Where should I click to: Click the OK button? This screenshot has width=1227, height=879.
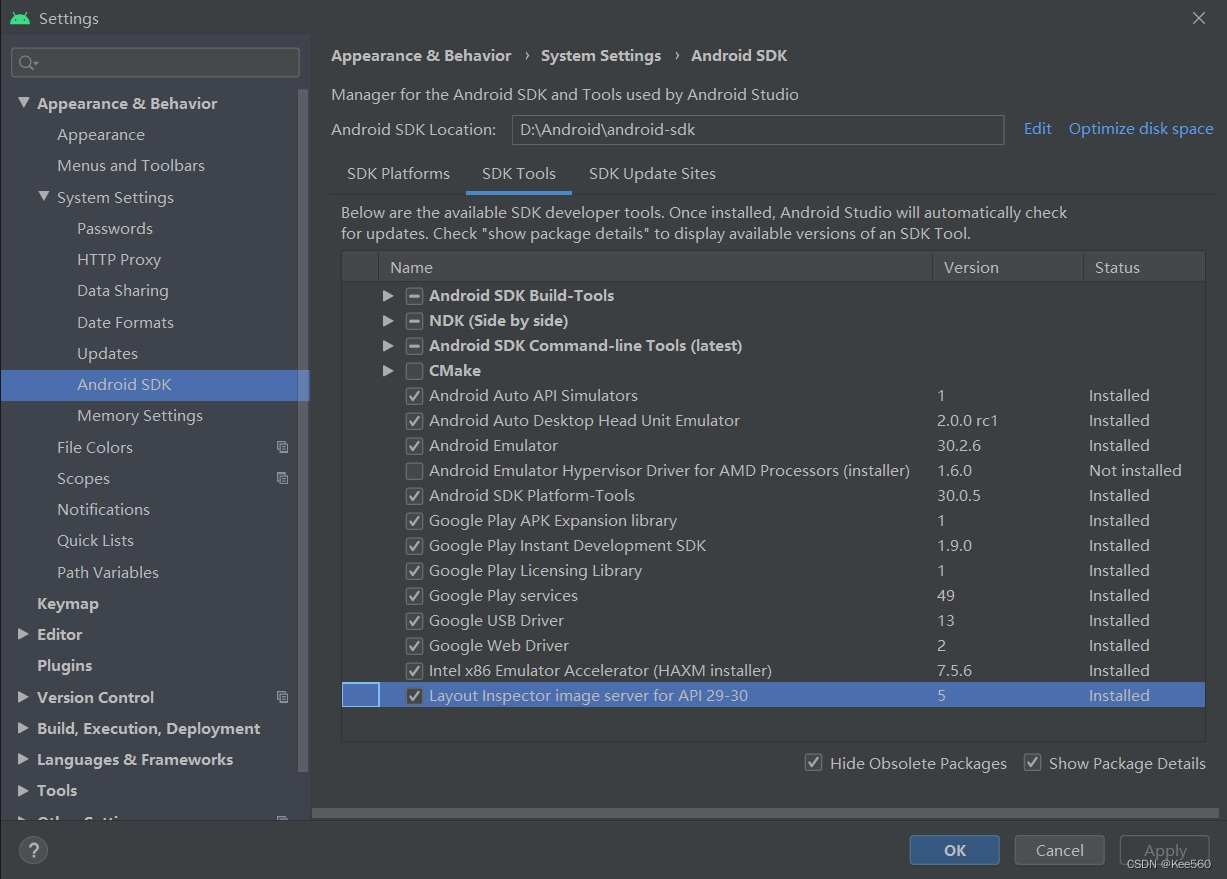[x=955, y=850]
